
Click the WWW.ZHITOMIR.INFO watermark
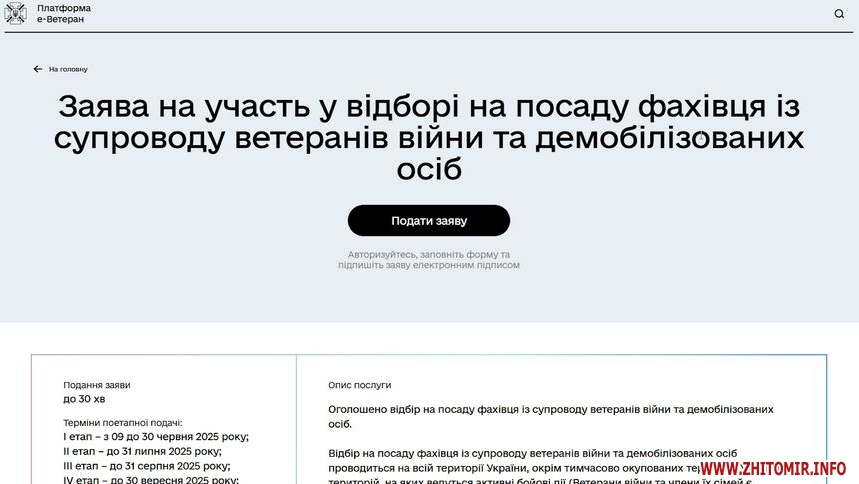pyautogui.click(x=773, y=468)
